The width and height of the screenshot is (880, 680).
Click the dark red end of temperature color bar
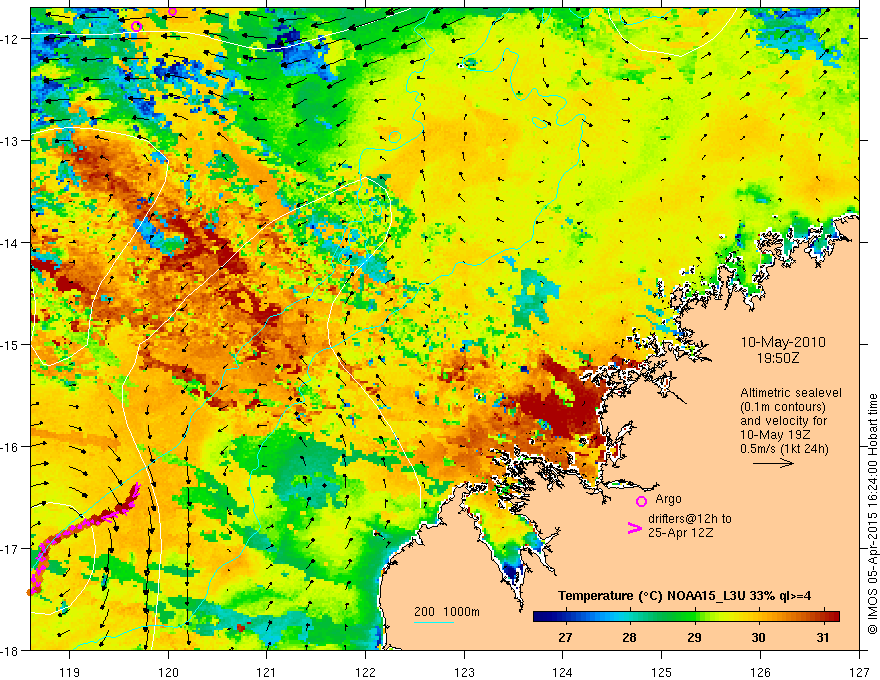coord(833,617)
